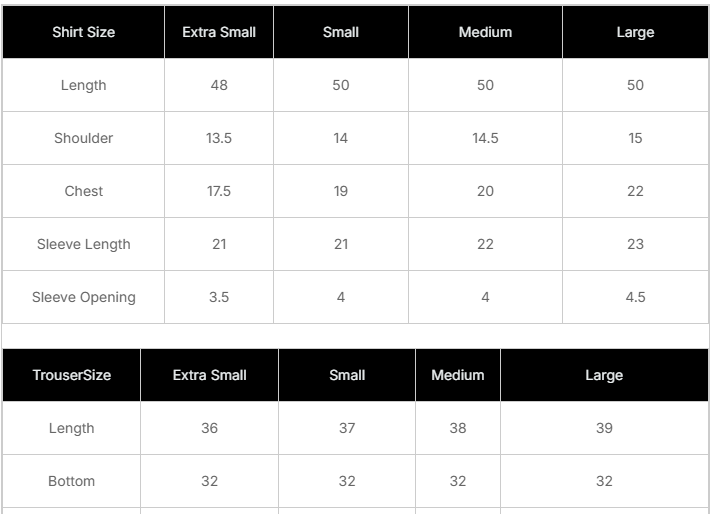Select the Sleeve Length row label
This screenshot has height=514, width=715.
[x=83, y=244]
